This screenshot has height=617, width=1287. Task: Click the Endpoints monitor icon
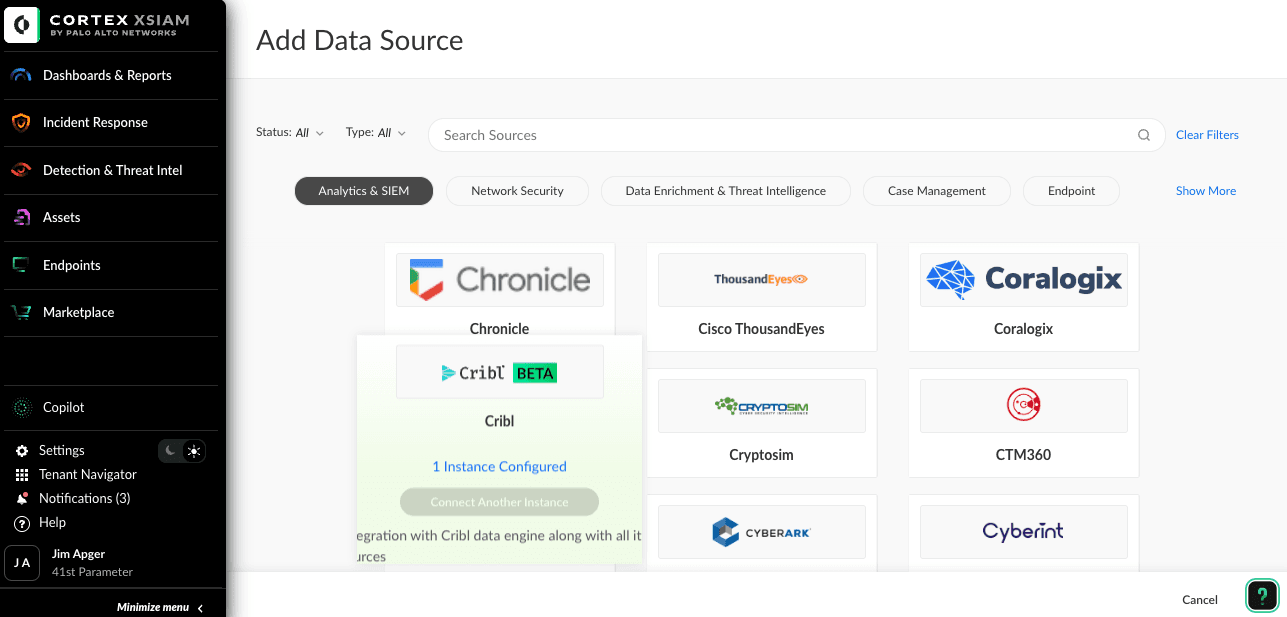[x=21, y=265]
